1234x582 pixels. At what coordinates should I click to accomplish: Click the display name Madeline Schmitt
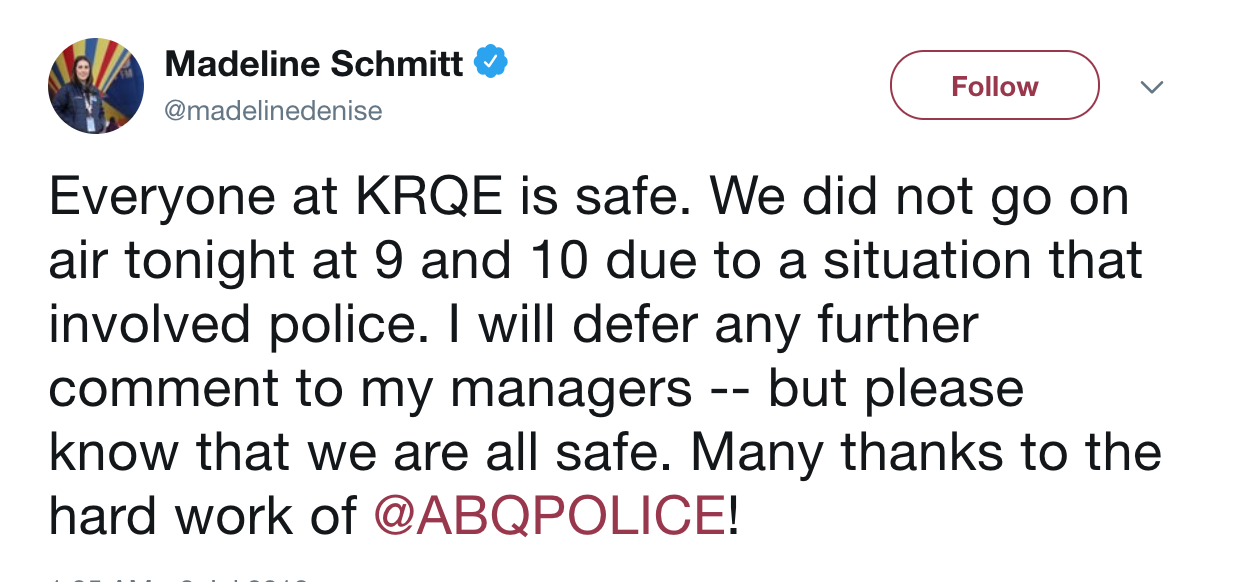(314, 64)
